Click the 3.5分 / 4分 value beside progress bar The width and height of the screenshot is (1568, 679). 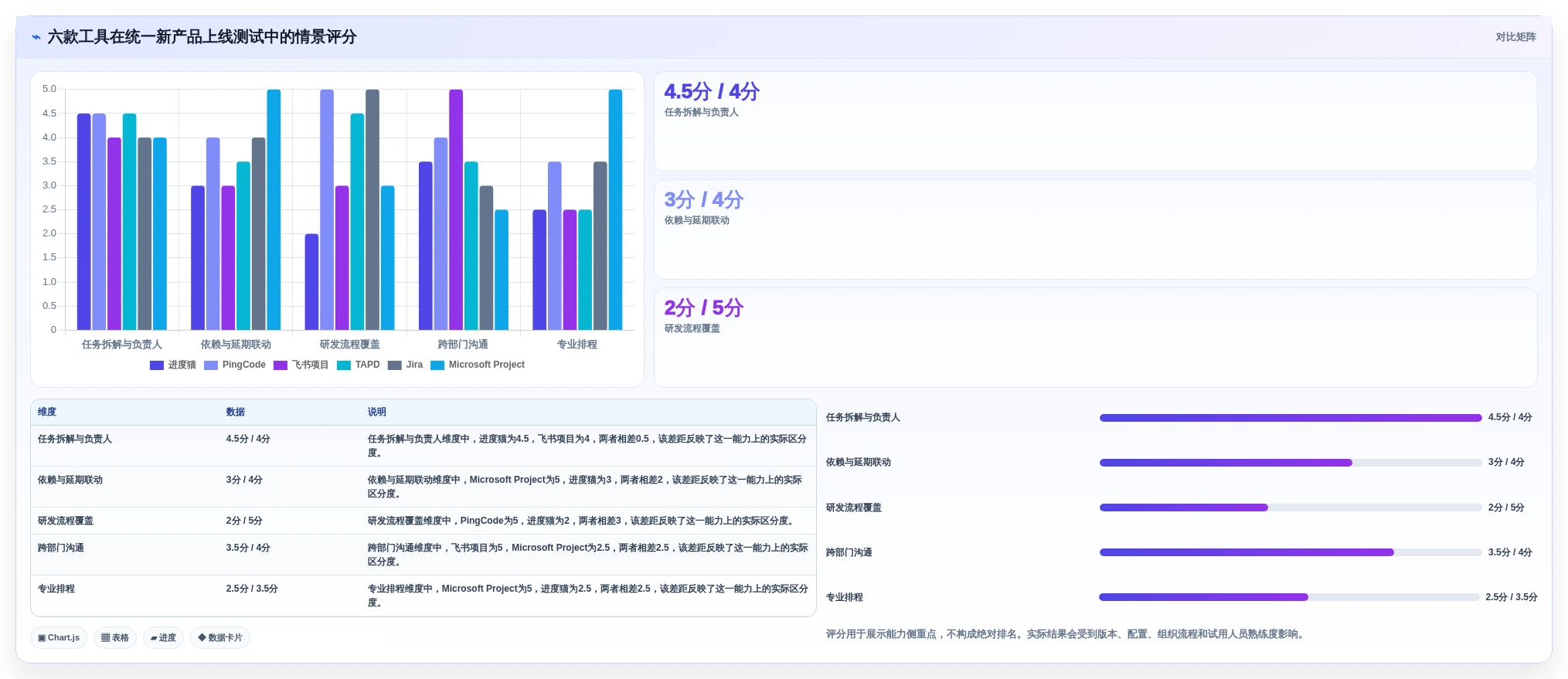pos(1510,552)
